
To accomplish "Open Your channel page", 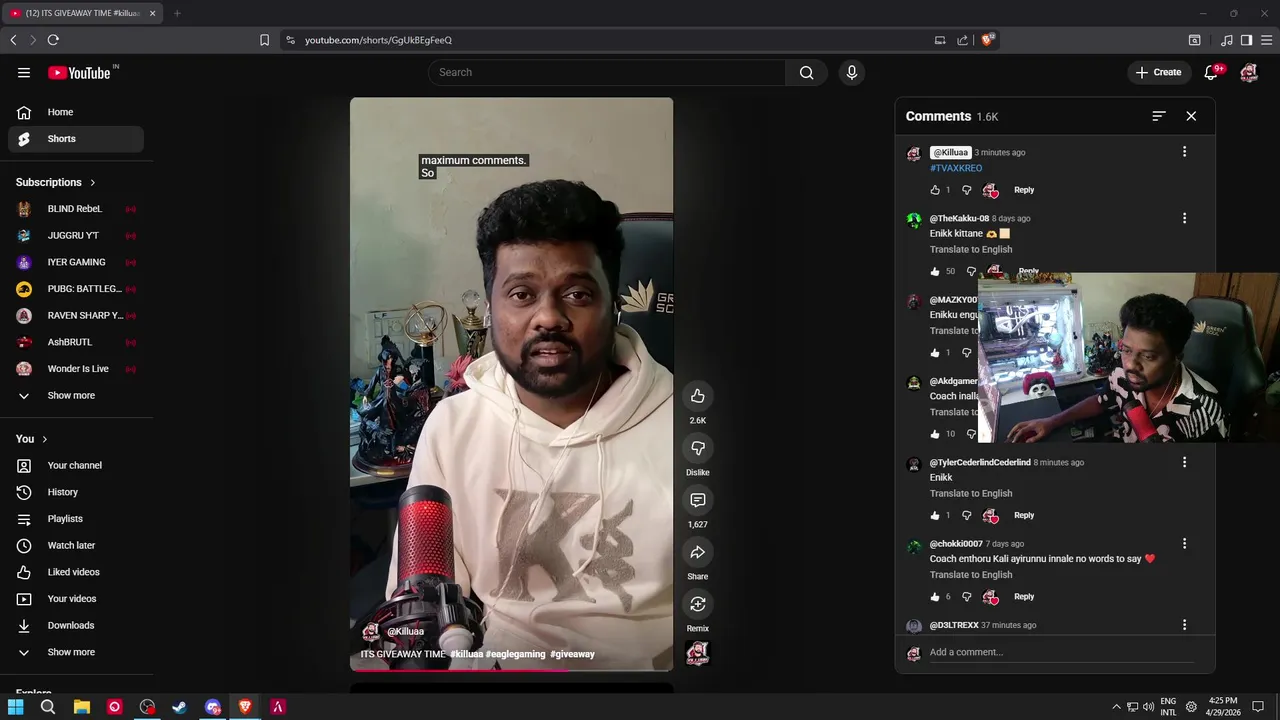I will pos(76,466).
